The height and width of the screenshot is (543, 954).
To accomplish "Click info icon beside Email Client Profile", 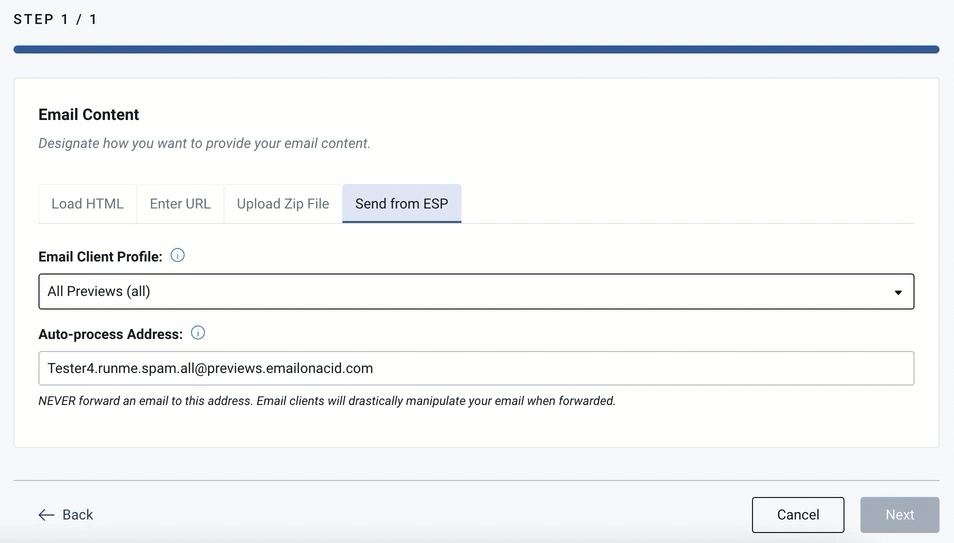I will 177,256.
